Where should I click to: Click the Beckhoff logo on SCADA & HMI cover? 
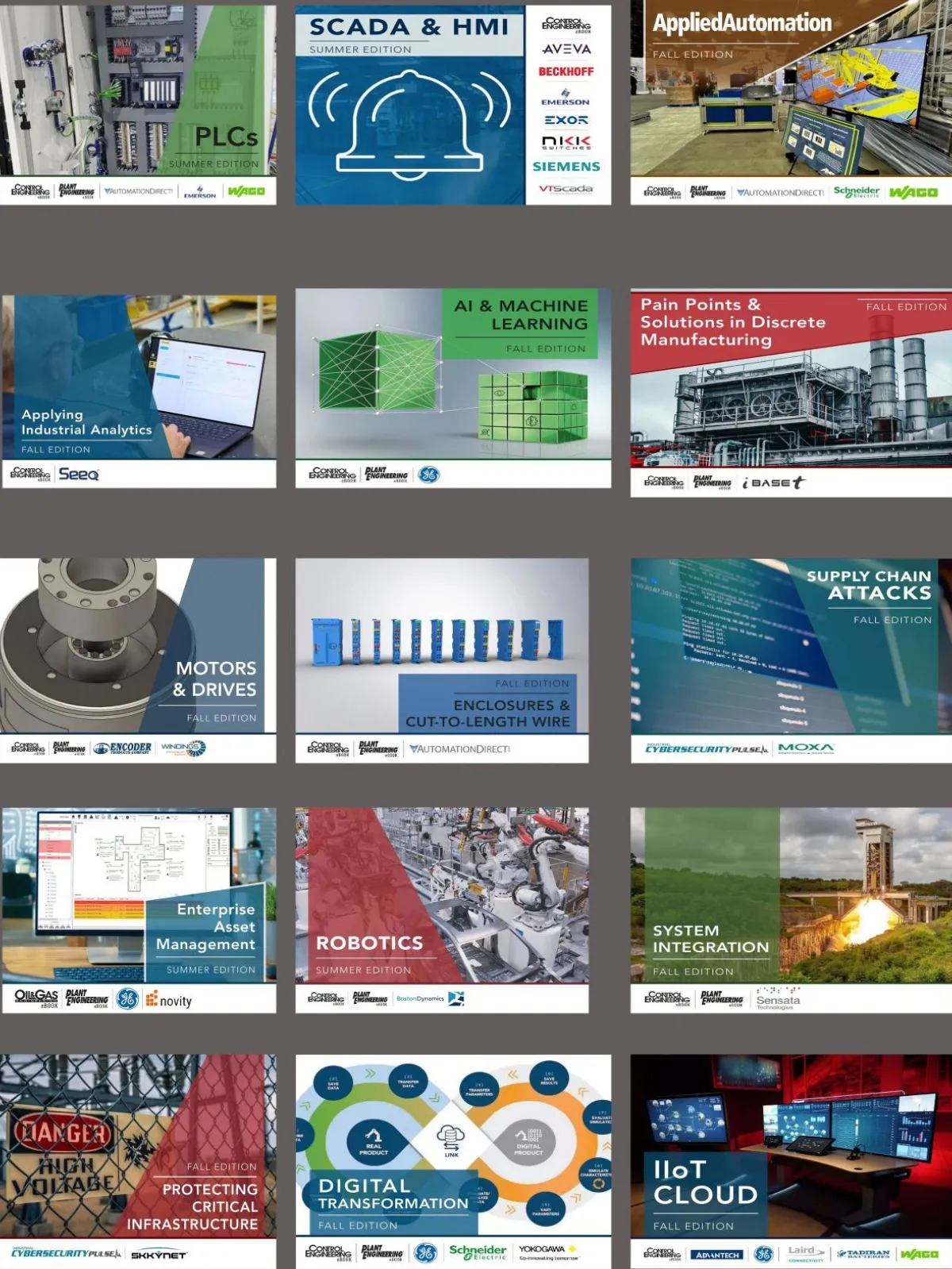point(566,71)
